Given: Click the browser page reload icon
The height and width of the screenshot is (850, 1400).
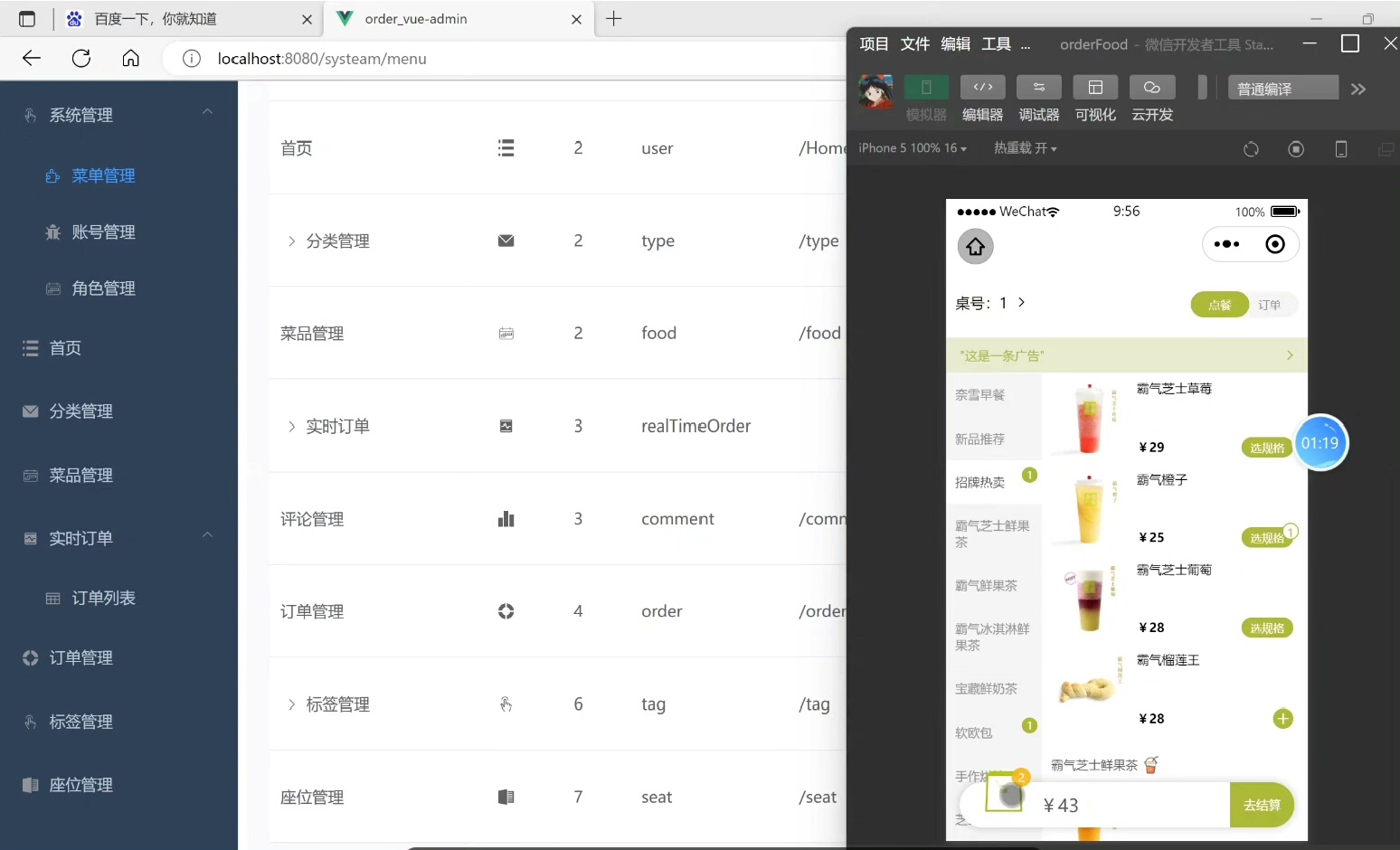Looking at the screenshot, I should click(x=81, y=59).
